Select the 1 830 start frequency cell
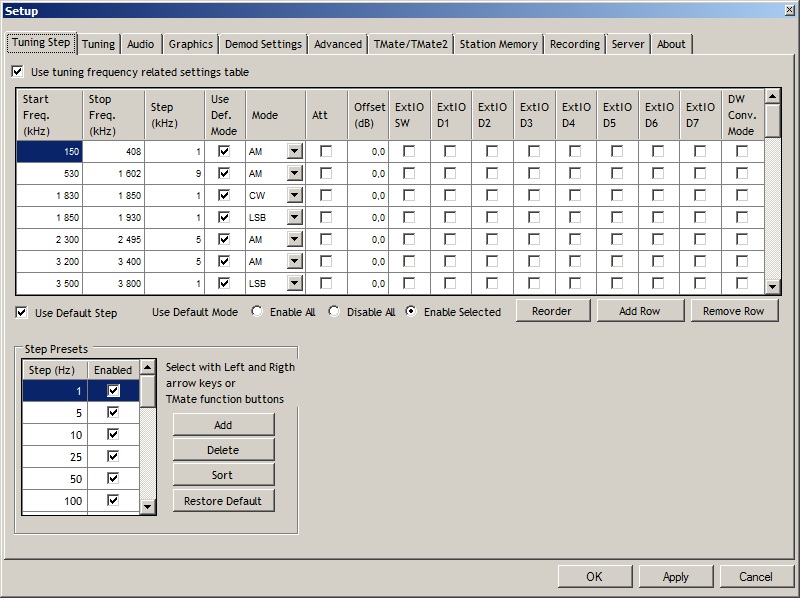The image size is (802, 598). (50, 195)
